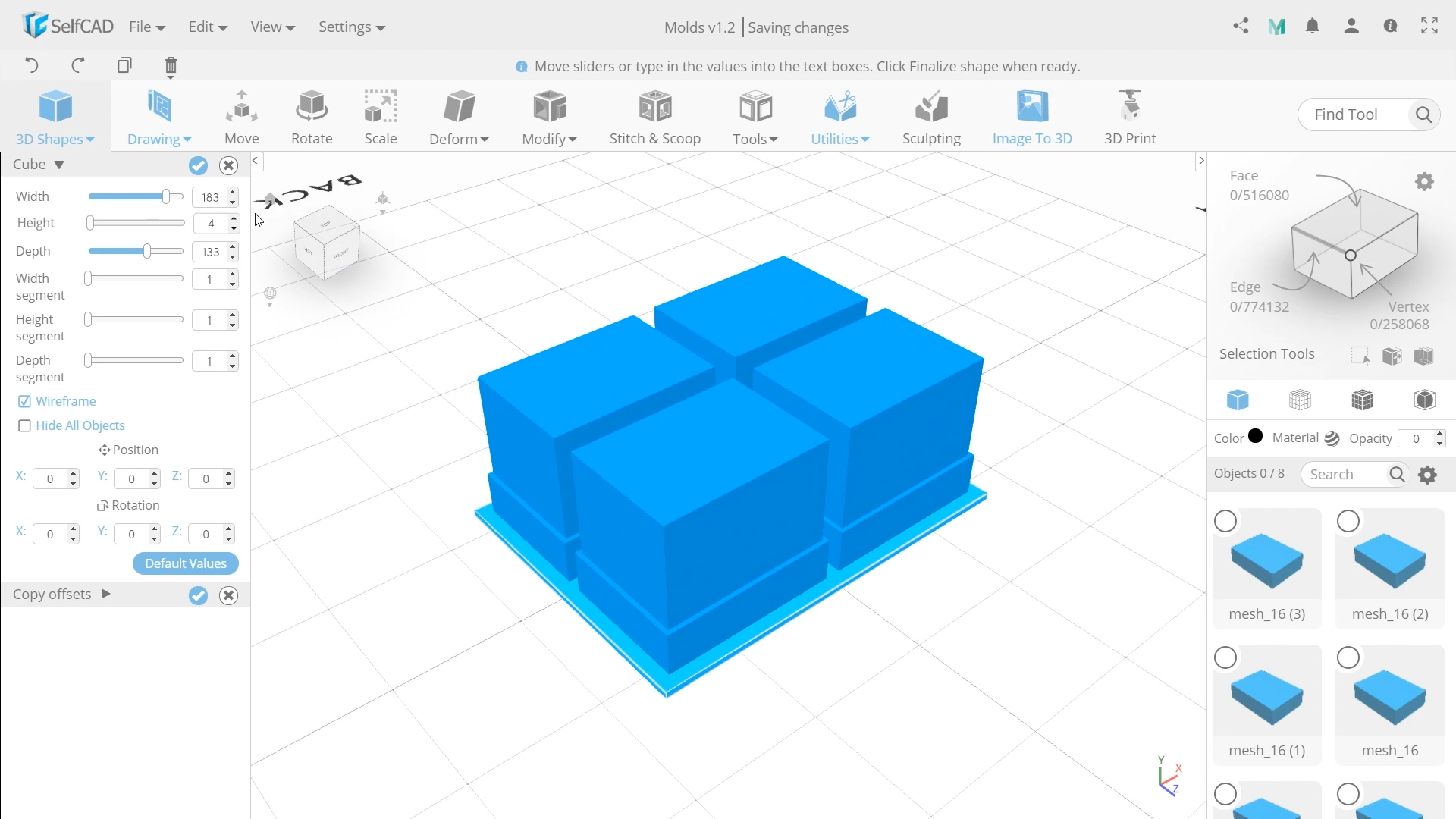Cancel the Cube panel with X

point(228,165)
